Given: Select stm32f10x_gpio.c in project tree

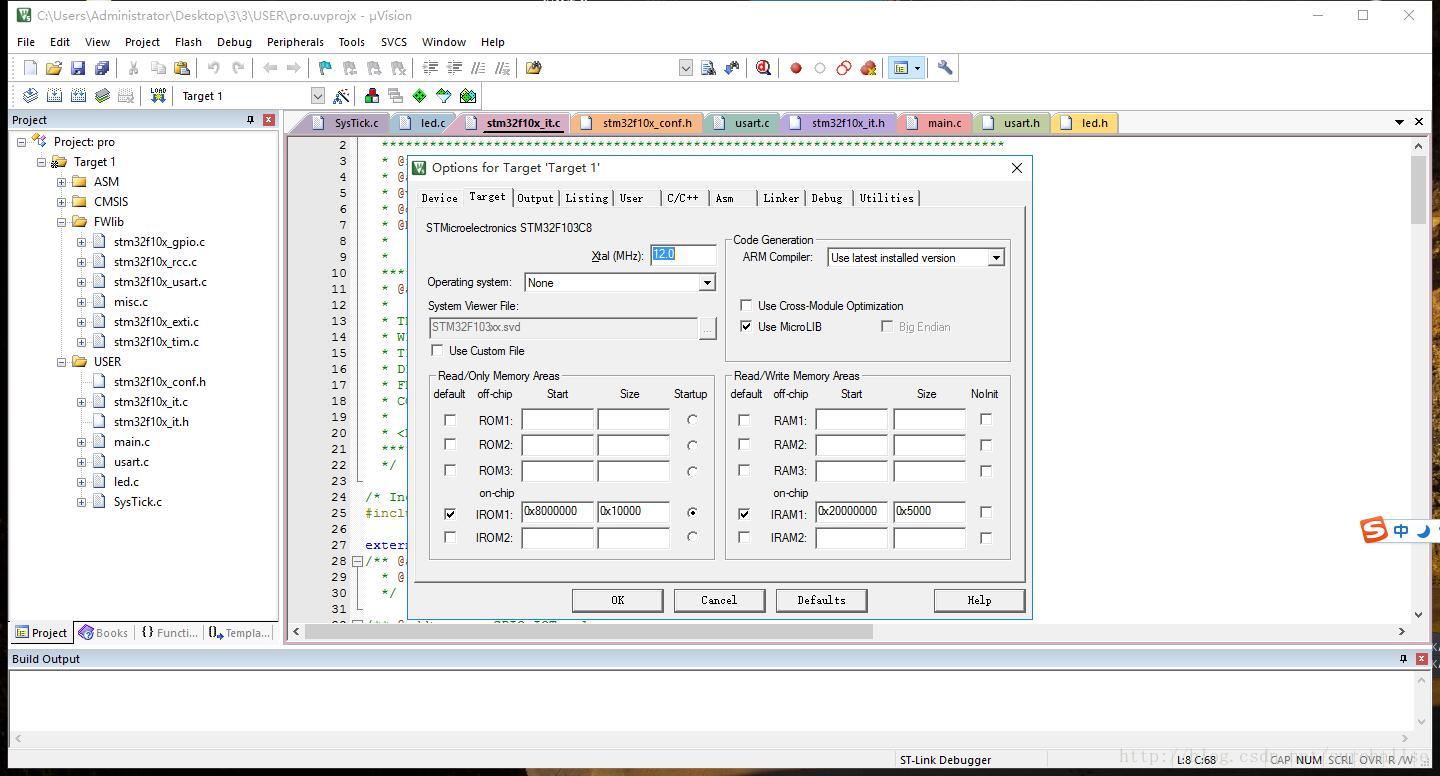Looking at the screenshot, I should click(x=158, y=242).
